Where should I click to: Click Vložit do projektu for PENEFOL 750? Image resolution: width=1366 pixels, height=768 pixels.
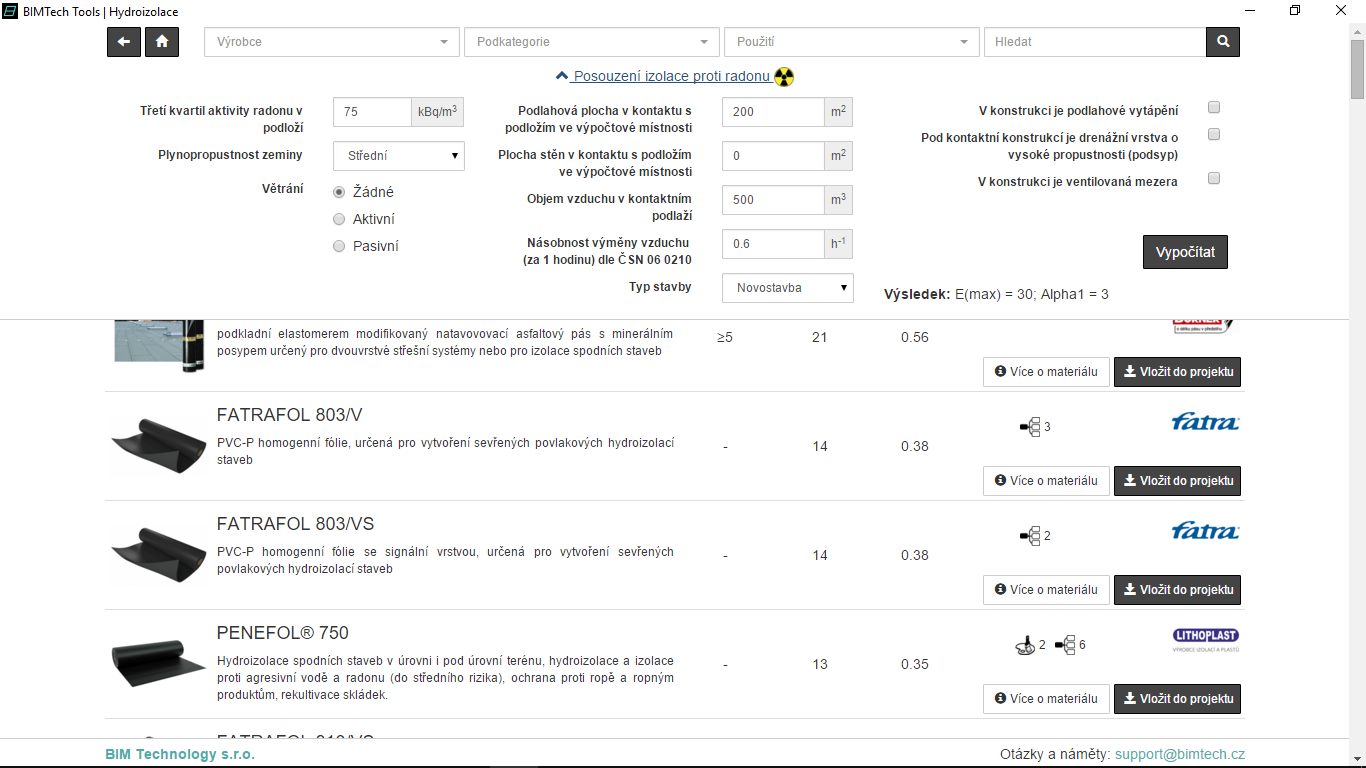1177,699
